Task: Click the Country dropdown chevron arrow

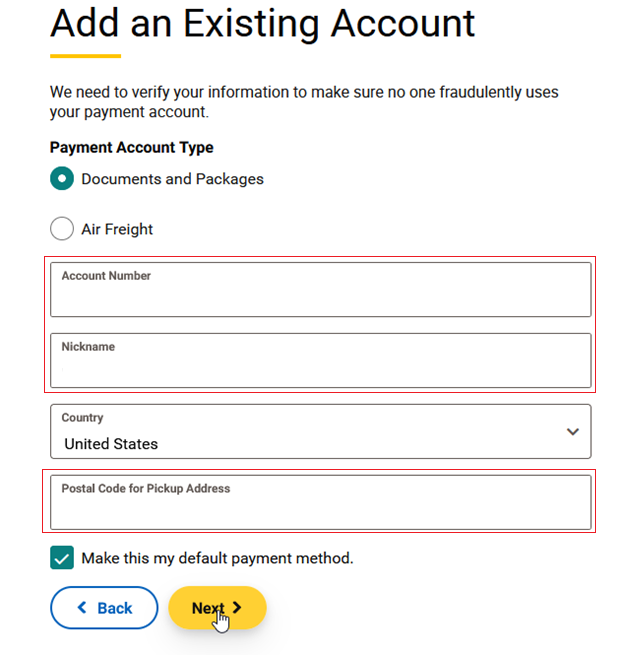Action: [572, 432]
